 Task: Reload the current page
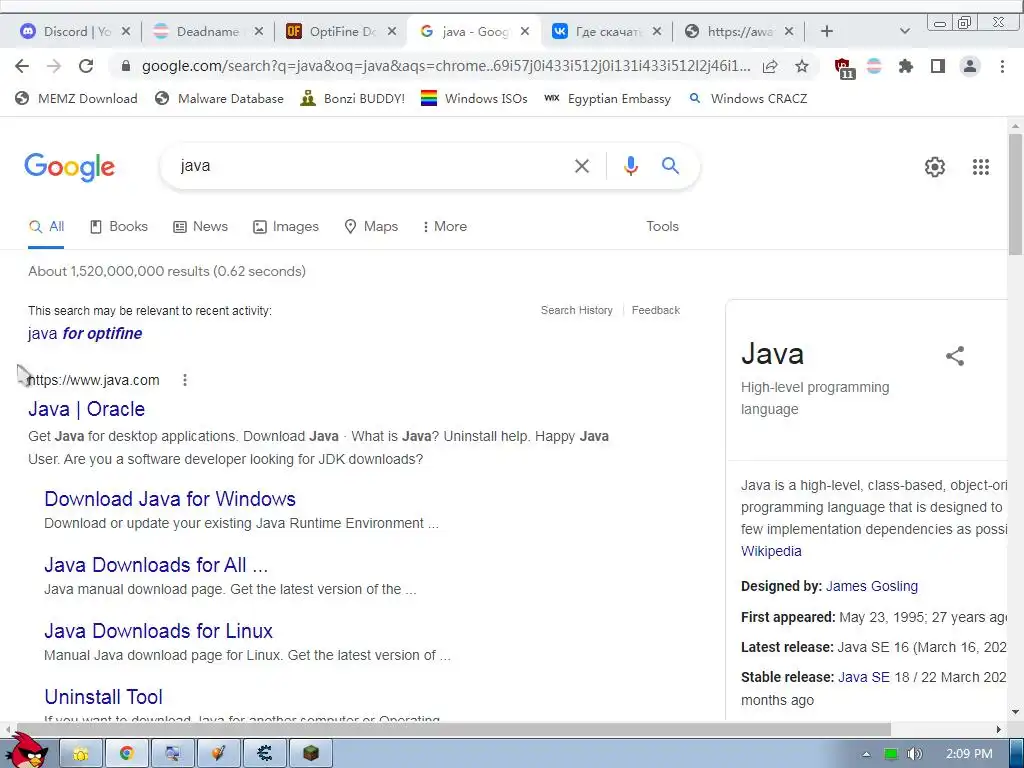tap(86, 66)
